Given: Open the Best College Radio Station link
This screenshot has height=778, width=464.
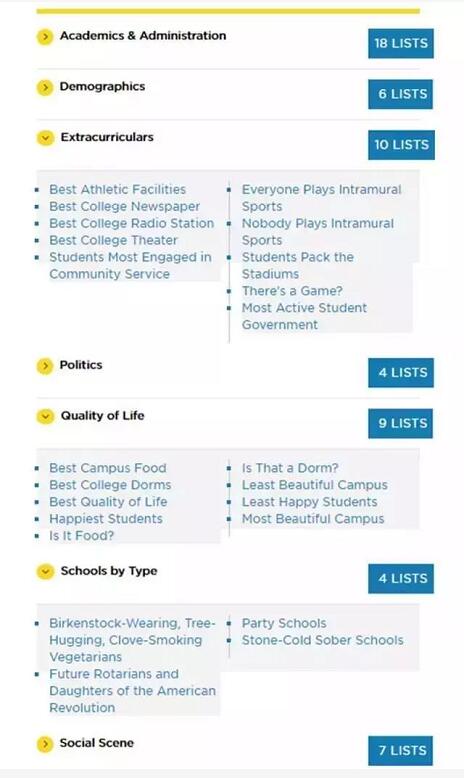Looking at the screenshot, I should pos(132,223).
